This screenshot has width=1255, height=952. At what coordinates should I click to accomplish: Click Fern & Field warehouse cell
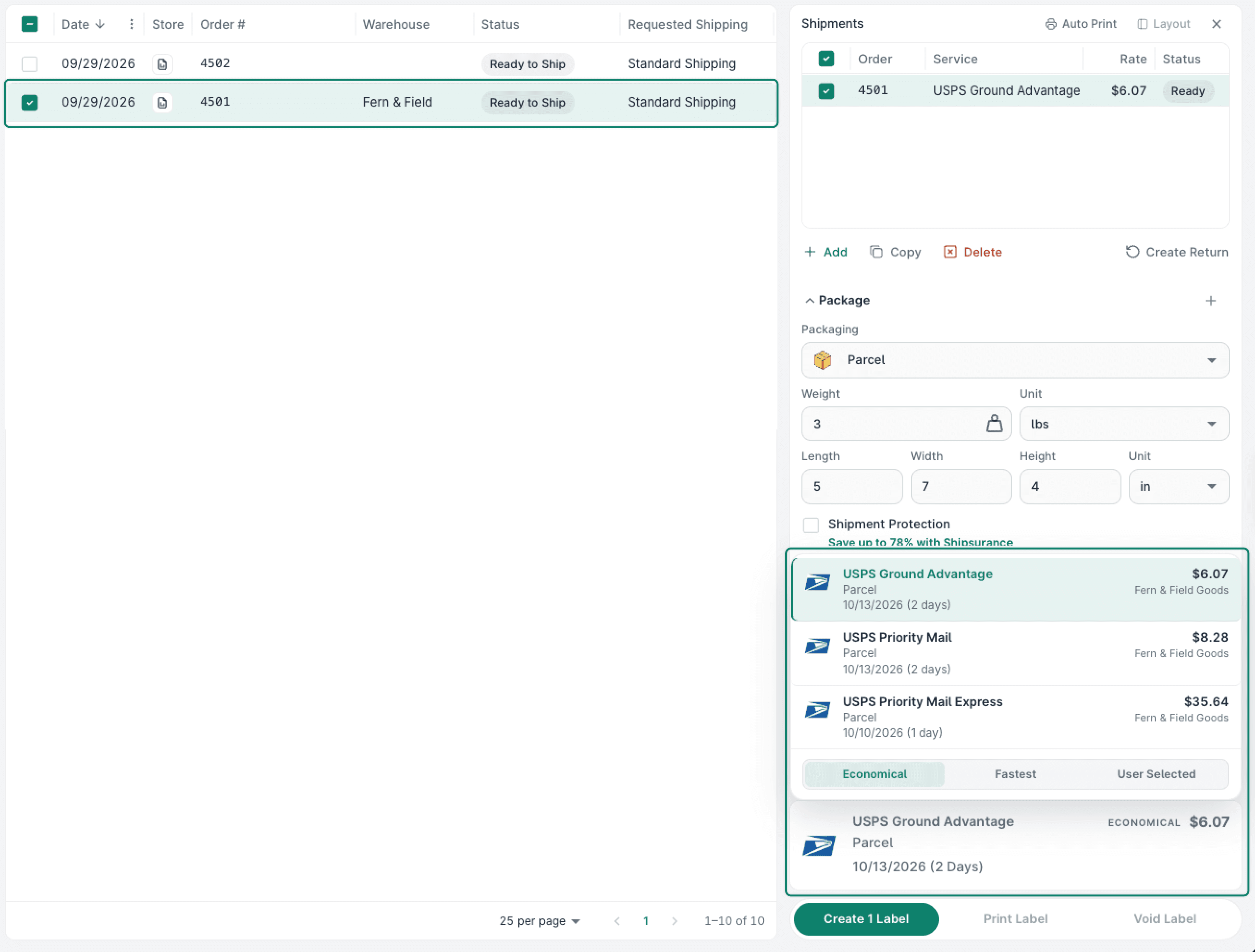click(397, 102)
